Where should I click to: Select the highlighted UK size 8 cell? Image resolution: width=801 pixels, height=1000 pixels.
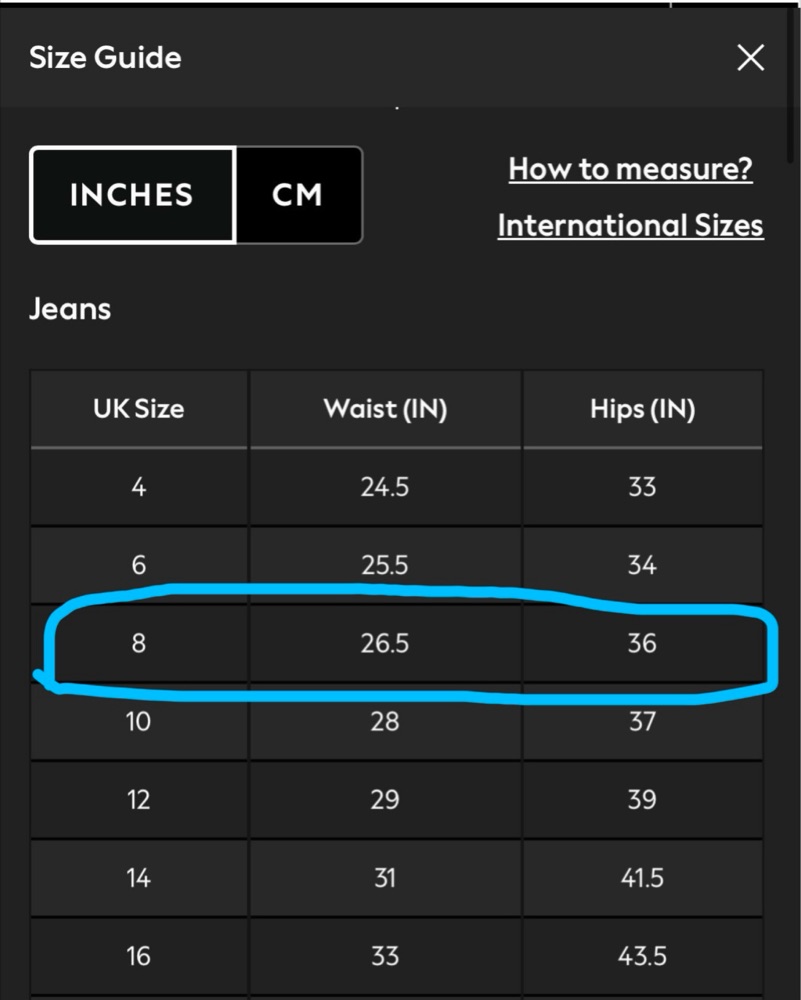138,643
